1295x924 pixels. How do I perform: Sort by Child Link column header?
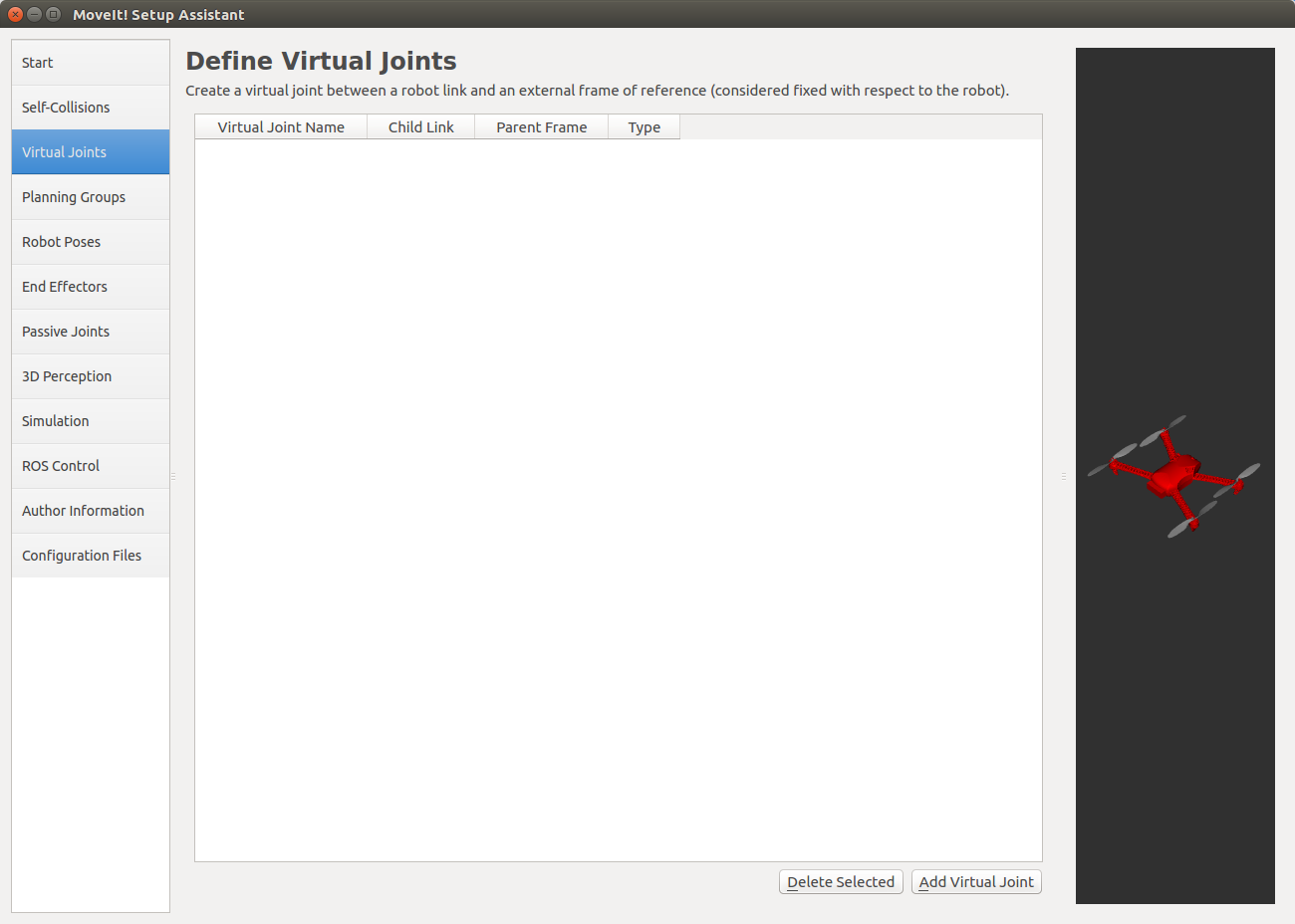point(421,127)
